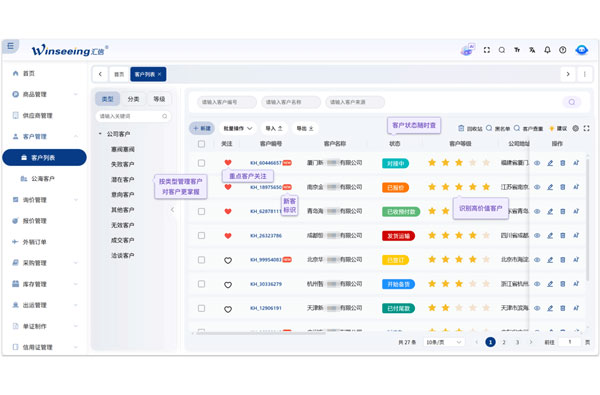Close the 客户列表 tab
The width and height of the screenshot is (600, 395).
pos(160,74)
